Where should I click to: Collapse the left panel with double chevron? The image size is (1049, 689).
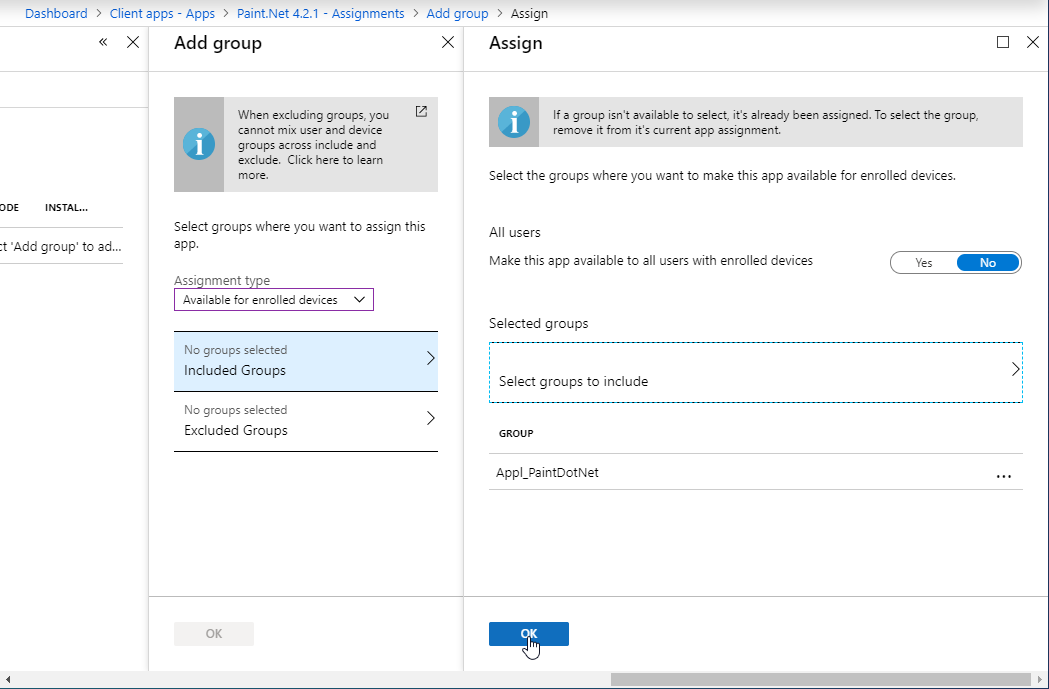point(103,43)
